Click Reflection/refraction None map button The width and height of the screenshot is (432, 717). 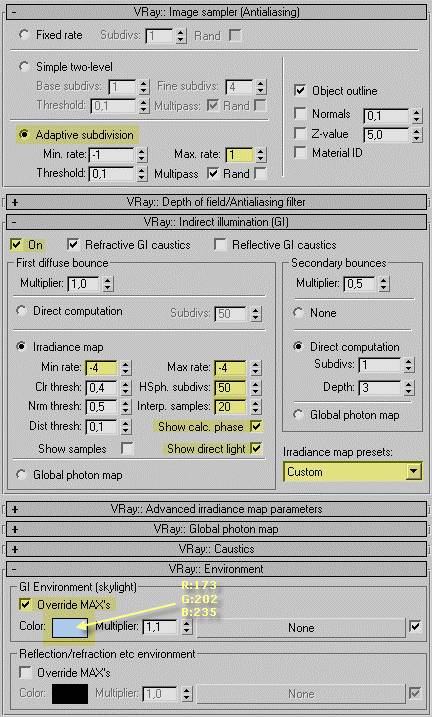[x=301, y=694]
